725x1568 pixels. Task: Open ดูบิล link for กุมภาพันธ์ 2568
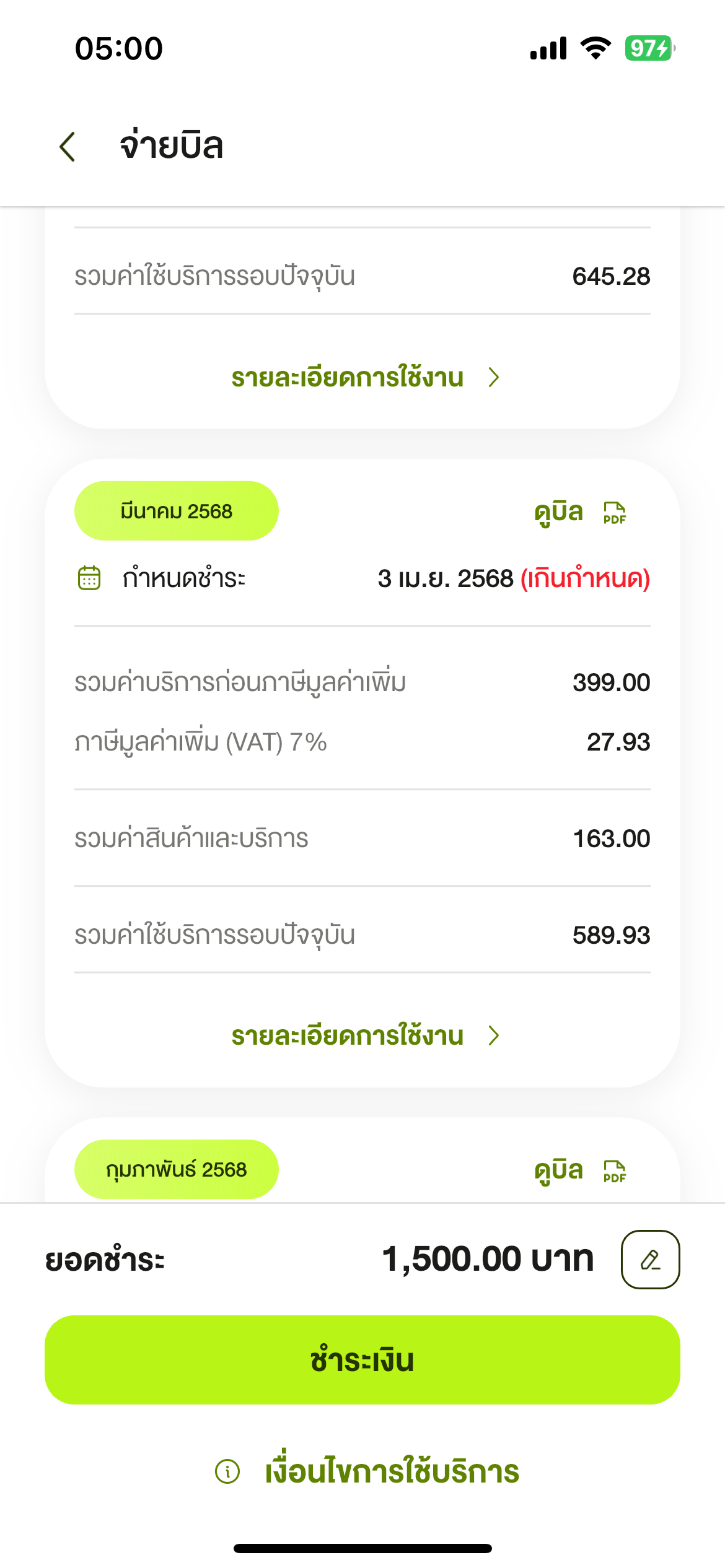(558, 1171)
